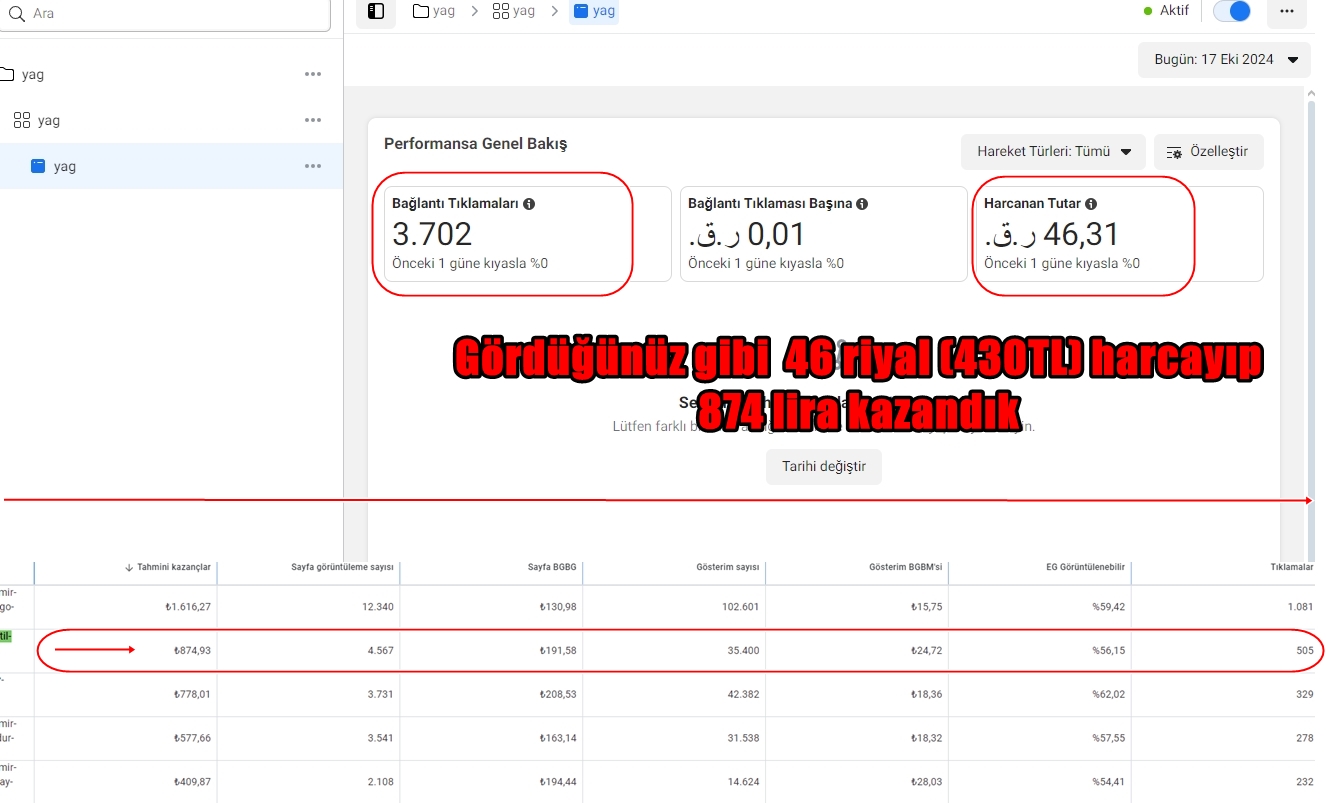Click the 3.731 page views cell
This screenshot has height=803, width=1326.
coord(380,694)
